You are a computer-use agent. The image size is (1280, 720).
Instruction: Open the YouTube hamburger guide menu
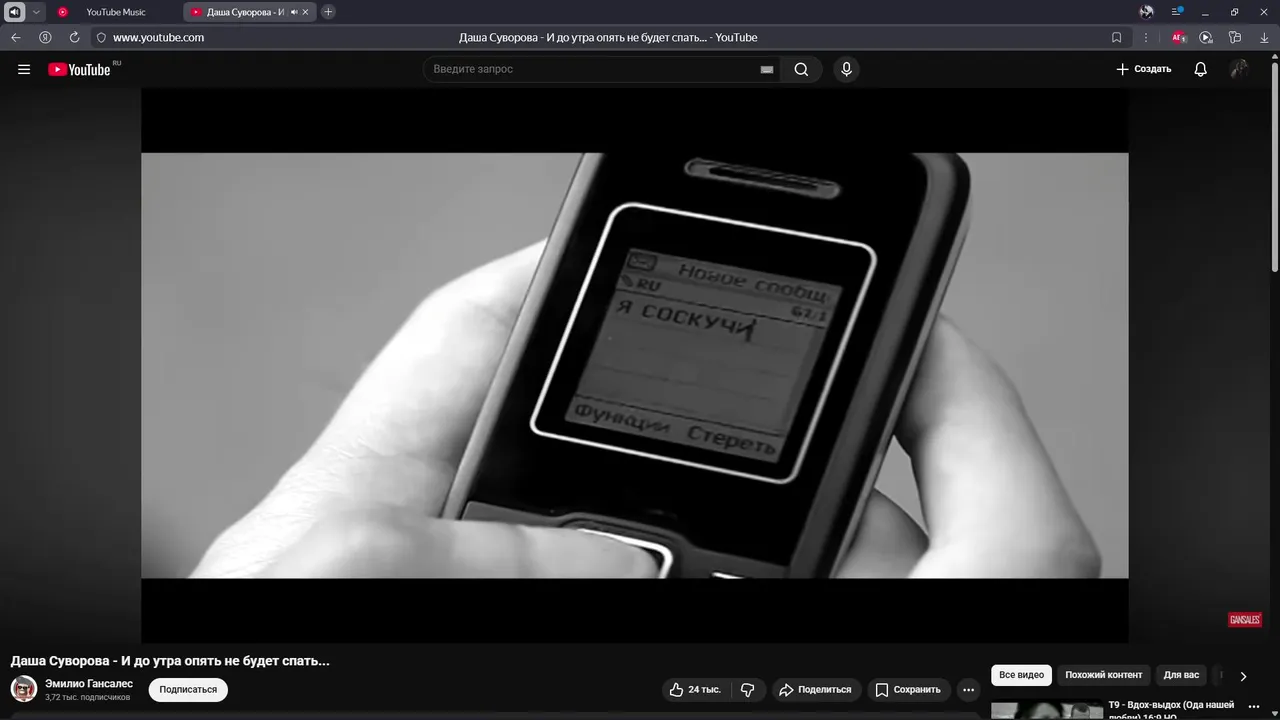coord(24,69)
